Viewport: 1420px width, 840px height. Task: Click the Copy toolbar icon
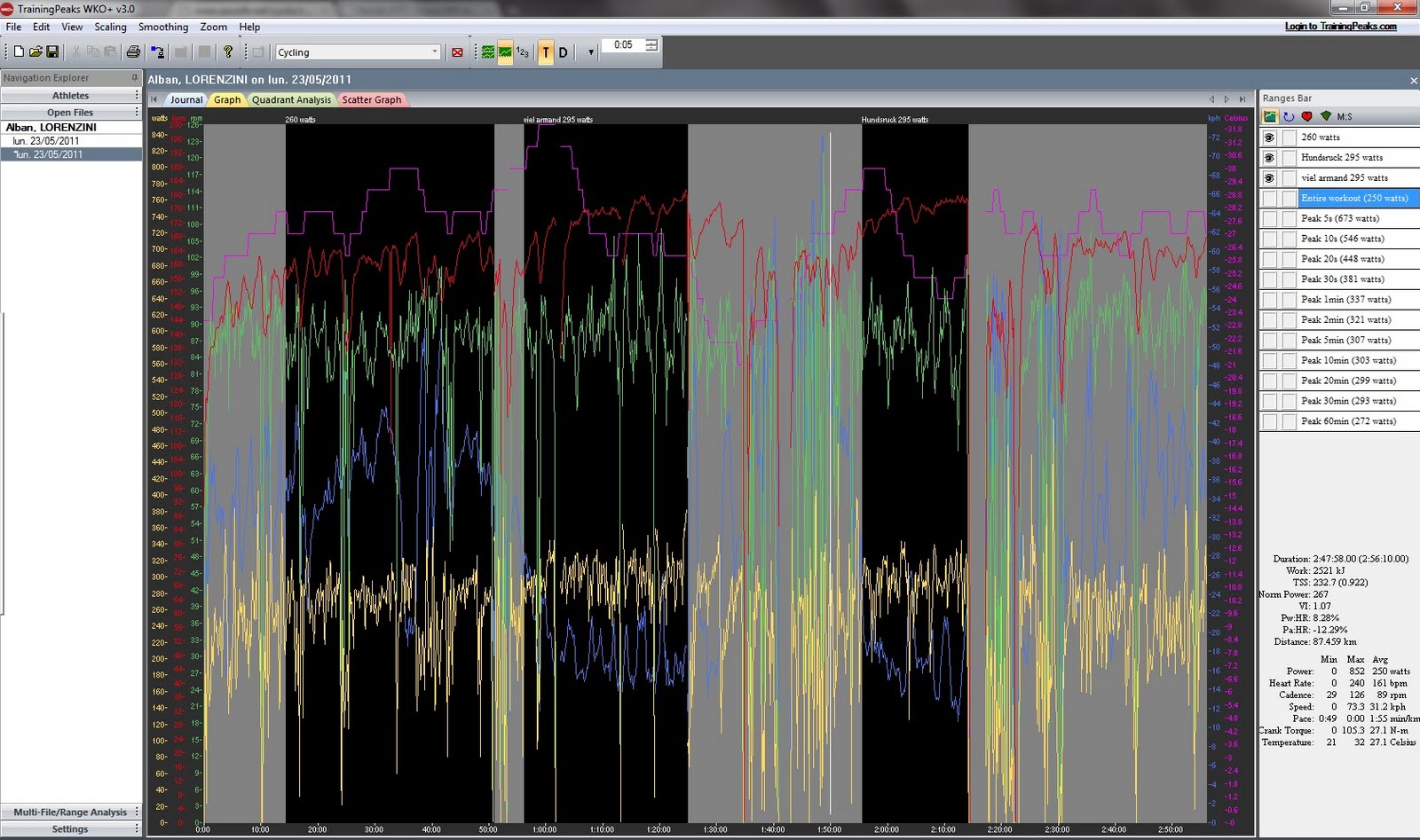pyautogui.click(x=93, y=52)
